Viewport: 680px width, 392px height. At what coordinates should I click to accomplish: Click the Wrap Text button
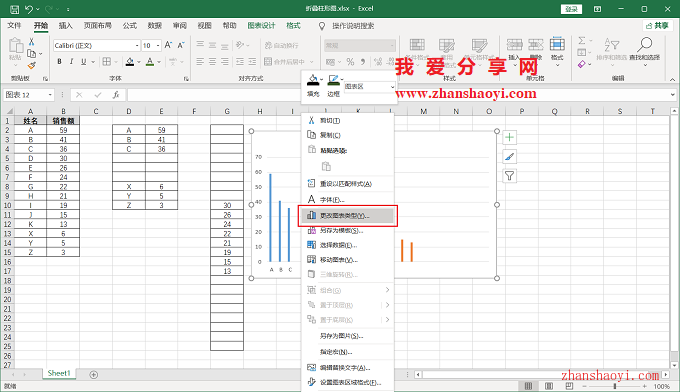pos(281,45)
